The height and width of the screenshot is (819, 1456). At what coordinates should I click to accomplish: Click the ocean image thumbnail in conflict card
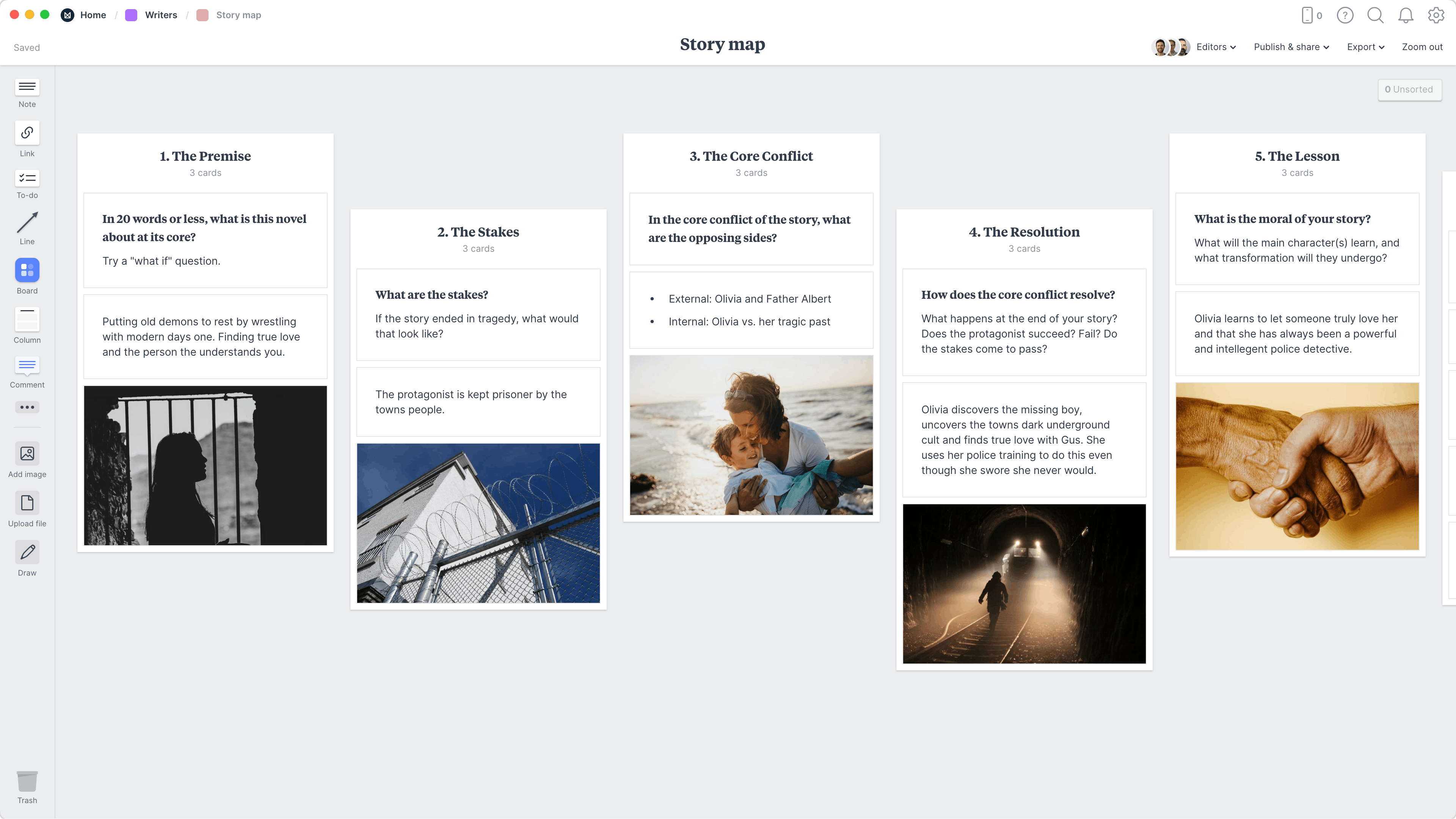[x=751, y=435]
